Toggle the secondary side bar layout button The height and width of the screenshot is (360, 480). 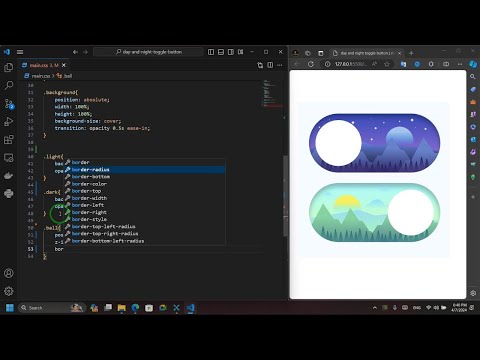(x=231, y=52)
